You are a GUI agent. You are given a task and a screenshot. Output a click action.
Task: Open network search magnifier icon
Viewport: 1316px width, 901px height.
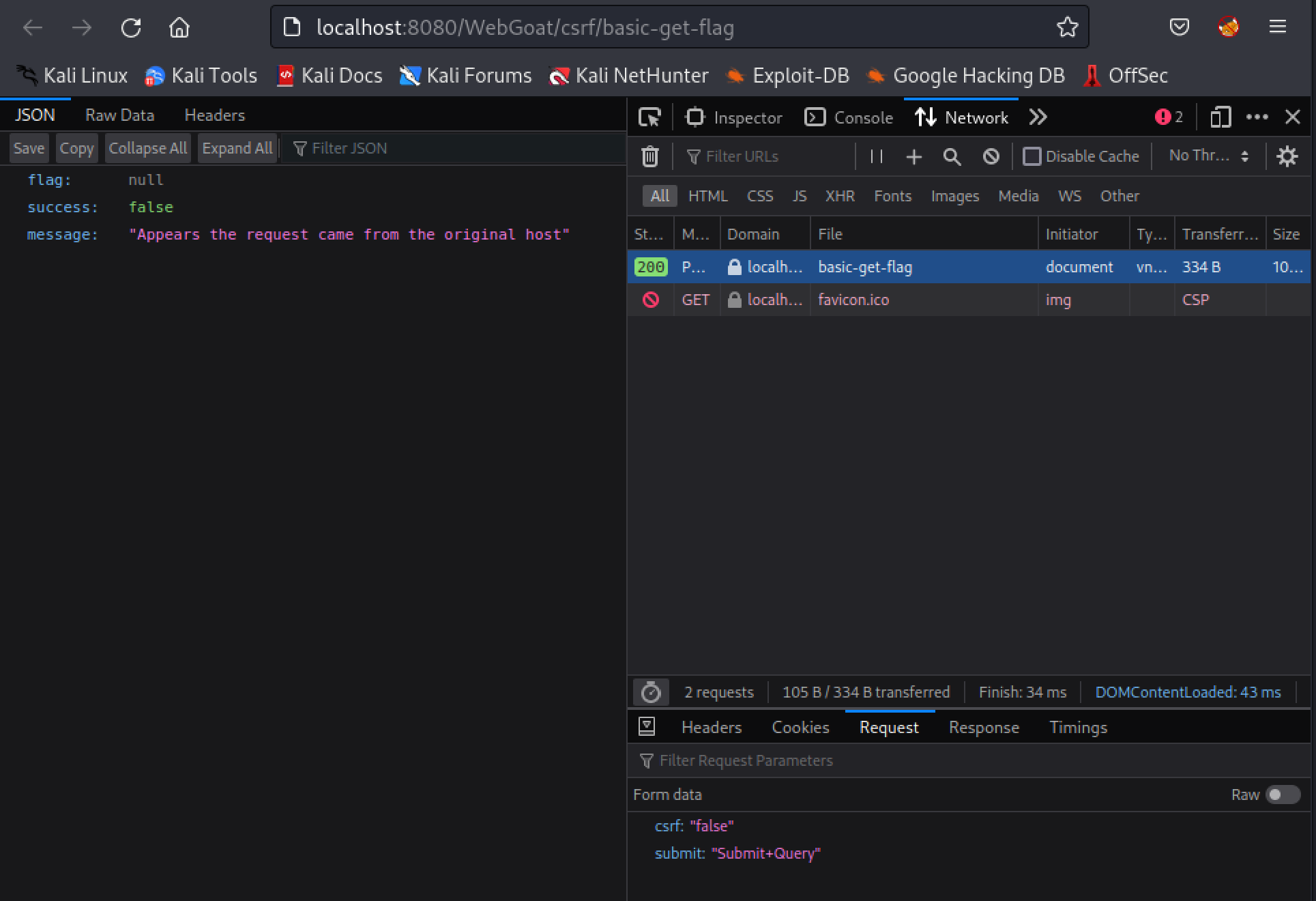click(952, 156)
